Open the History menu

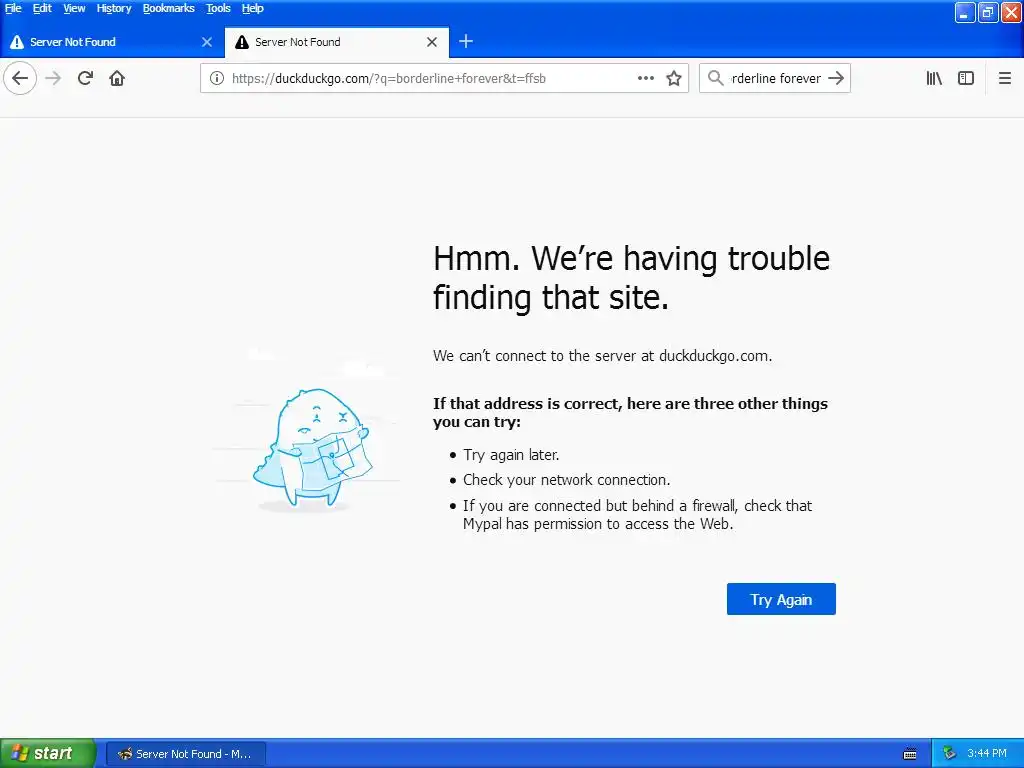click(114, 8)
